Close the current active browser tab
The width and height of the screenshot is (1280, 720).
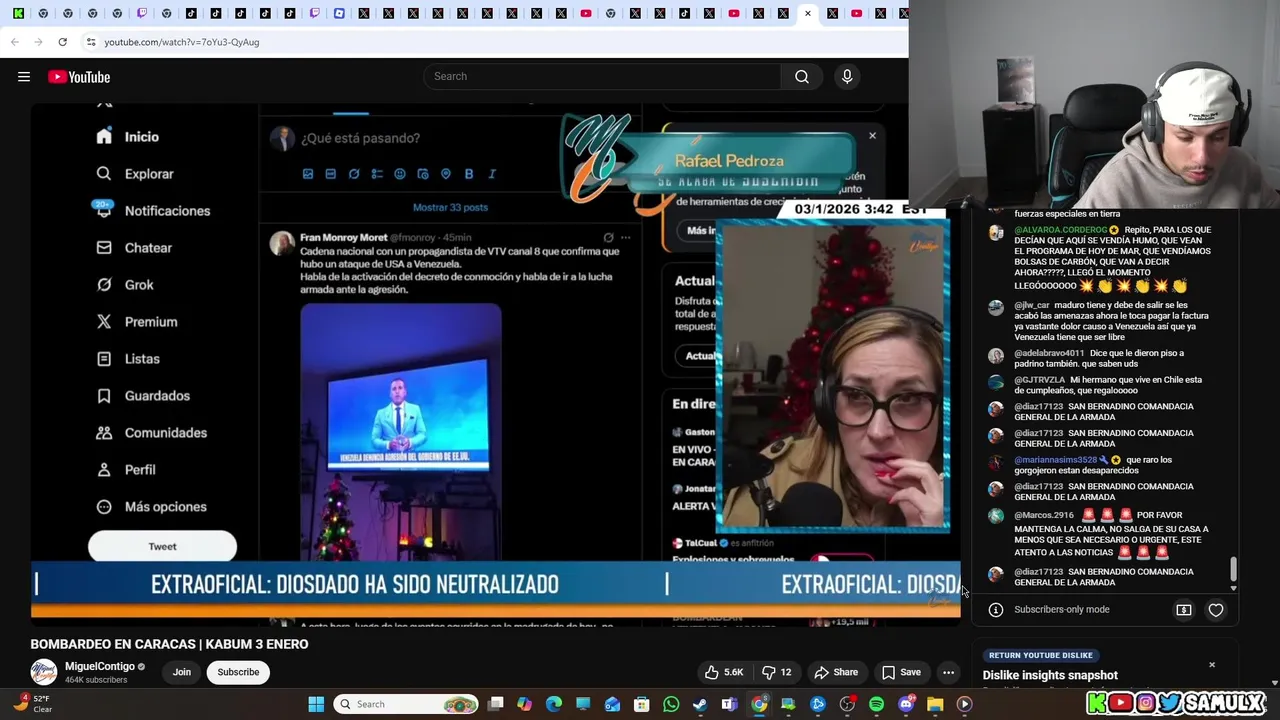[807, 14]
